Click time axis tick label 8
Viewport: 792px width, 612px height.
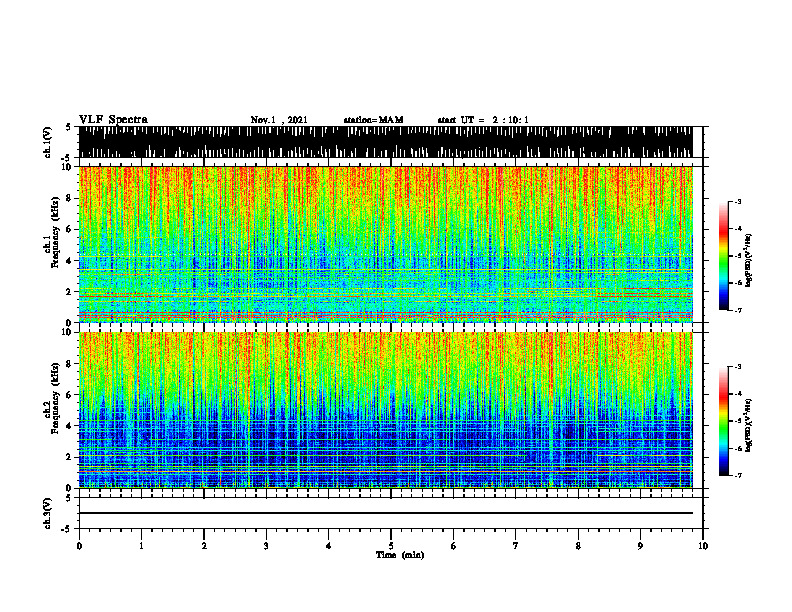coord(578,546)
